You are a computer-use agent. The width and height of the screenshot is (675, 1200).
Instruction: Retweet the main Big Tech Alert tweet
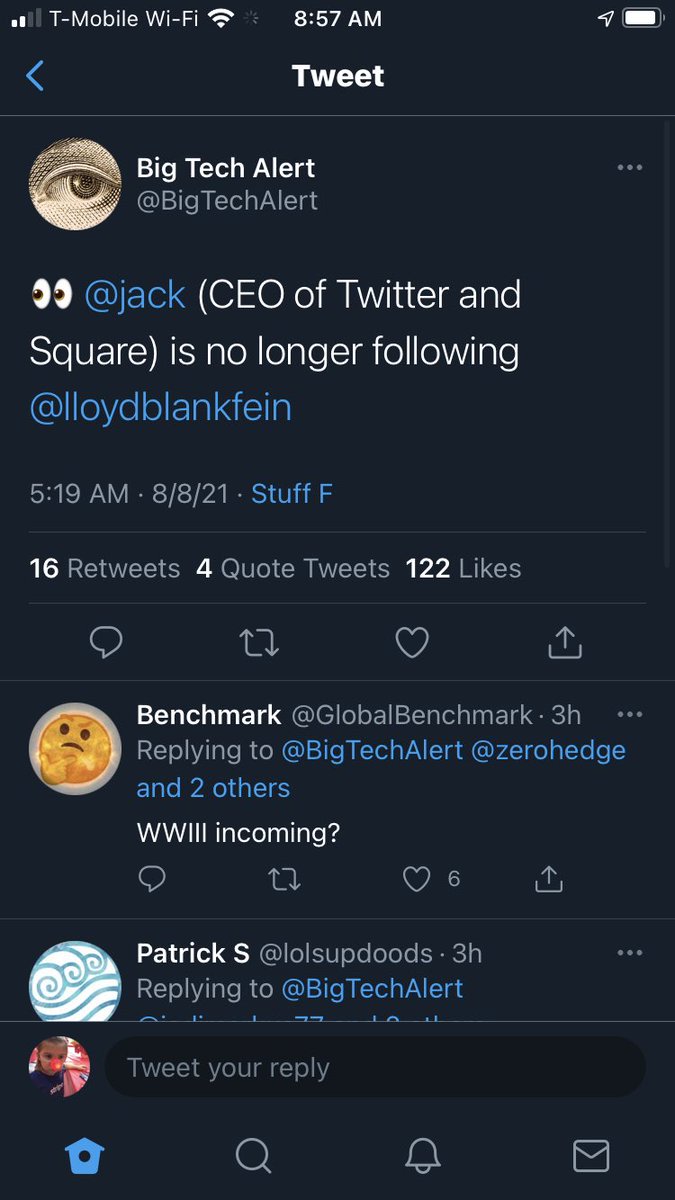260,642
